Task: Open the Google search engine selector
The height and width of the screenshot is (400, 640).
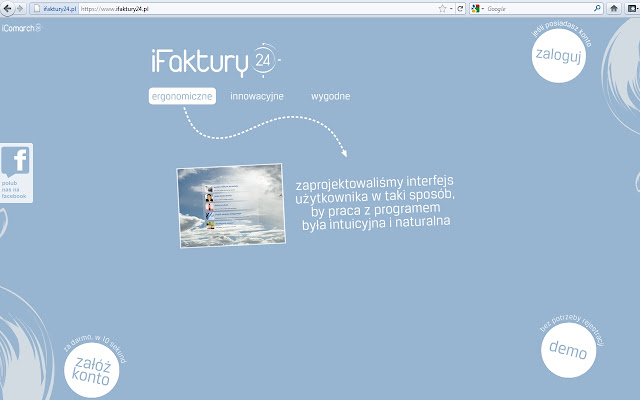Action: (477, 9)
